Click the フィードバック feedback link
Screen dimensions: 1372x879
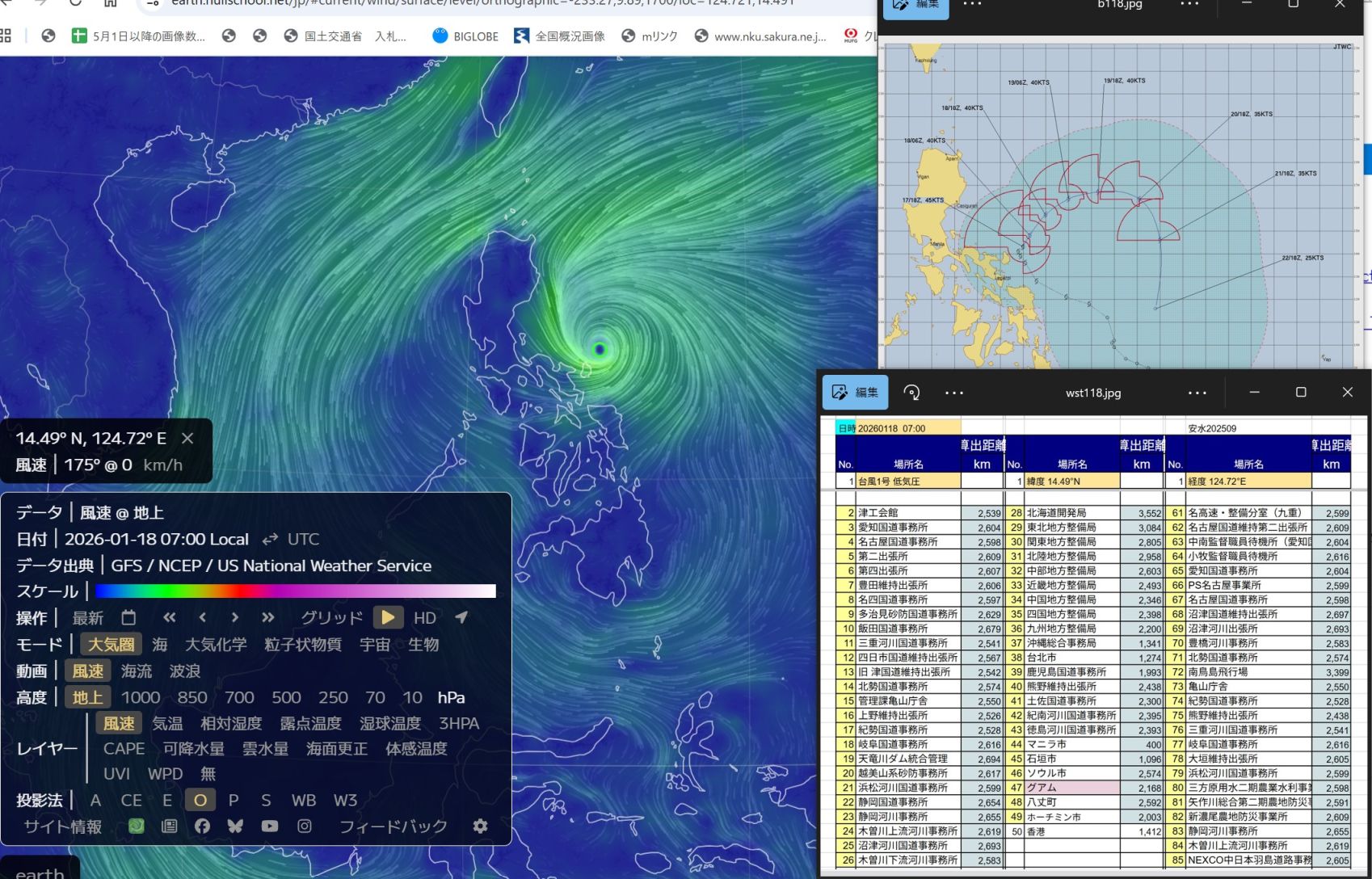coord(393,826)
